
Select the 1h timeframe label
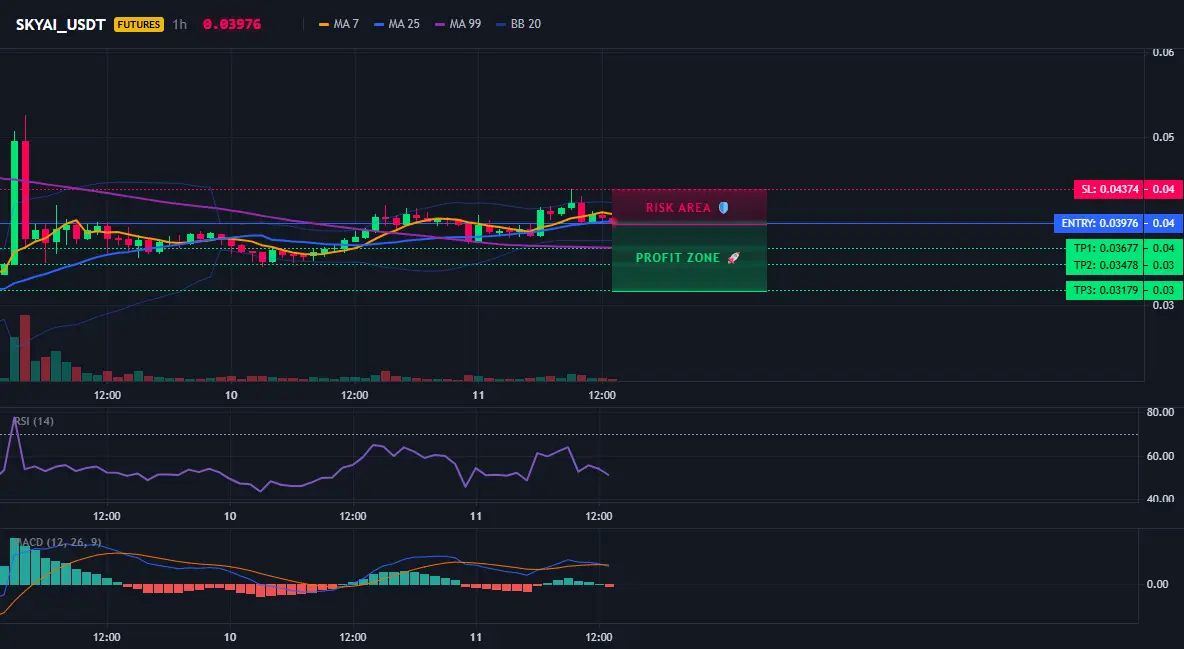tap(180, 24)
